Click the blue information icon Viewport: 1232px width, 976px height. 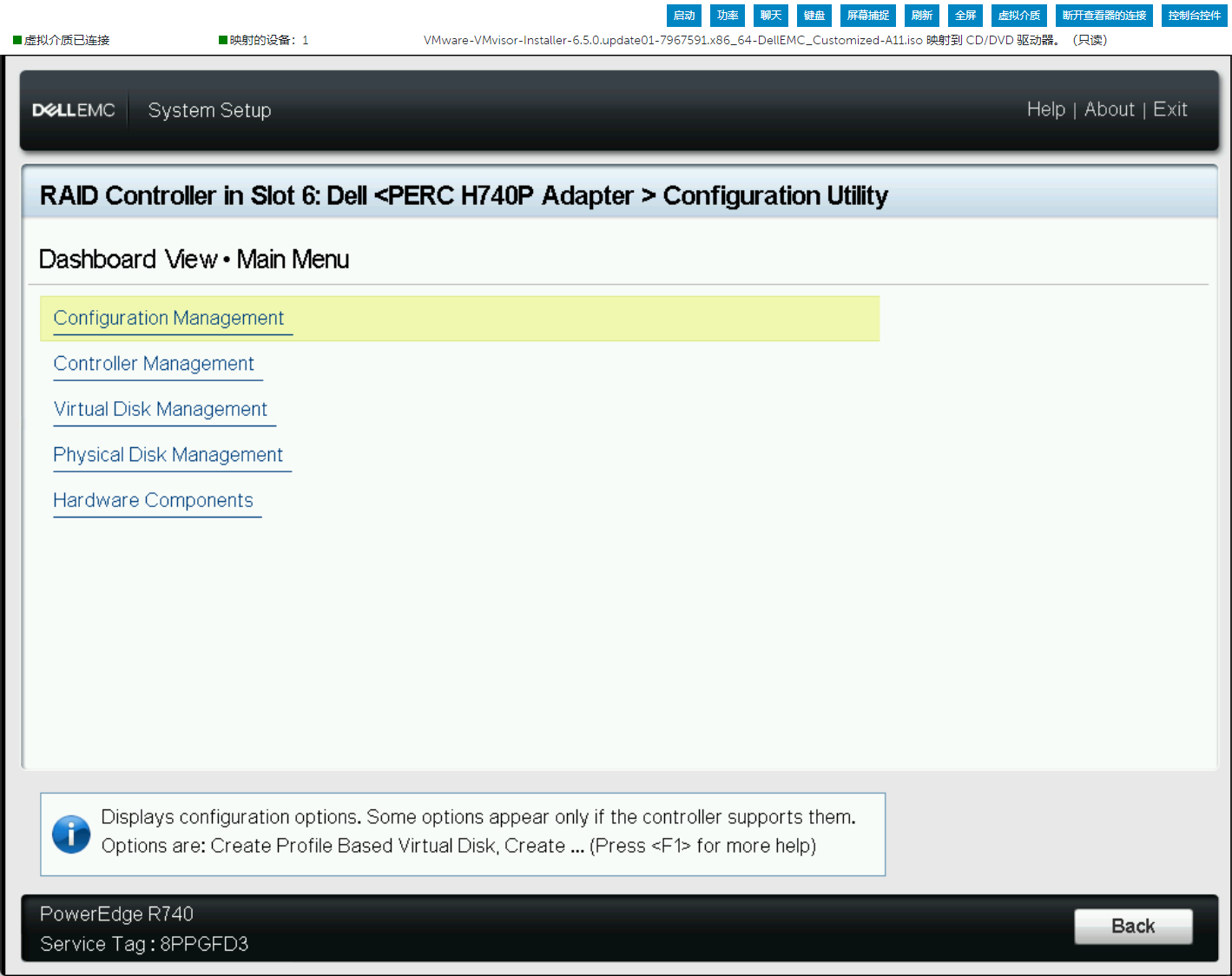pyautogui.click(x=71, y=834)
